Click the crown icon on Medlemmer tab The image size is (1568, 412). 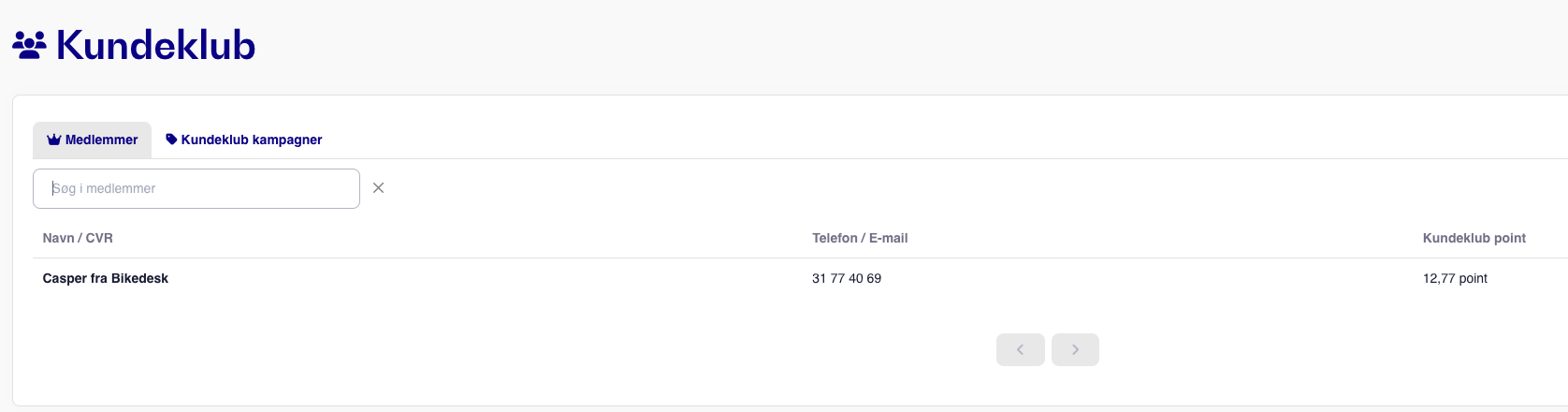click(54, 140)
